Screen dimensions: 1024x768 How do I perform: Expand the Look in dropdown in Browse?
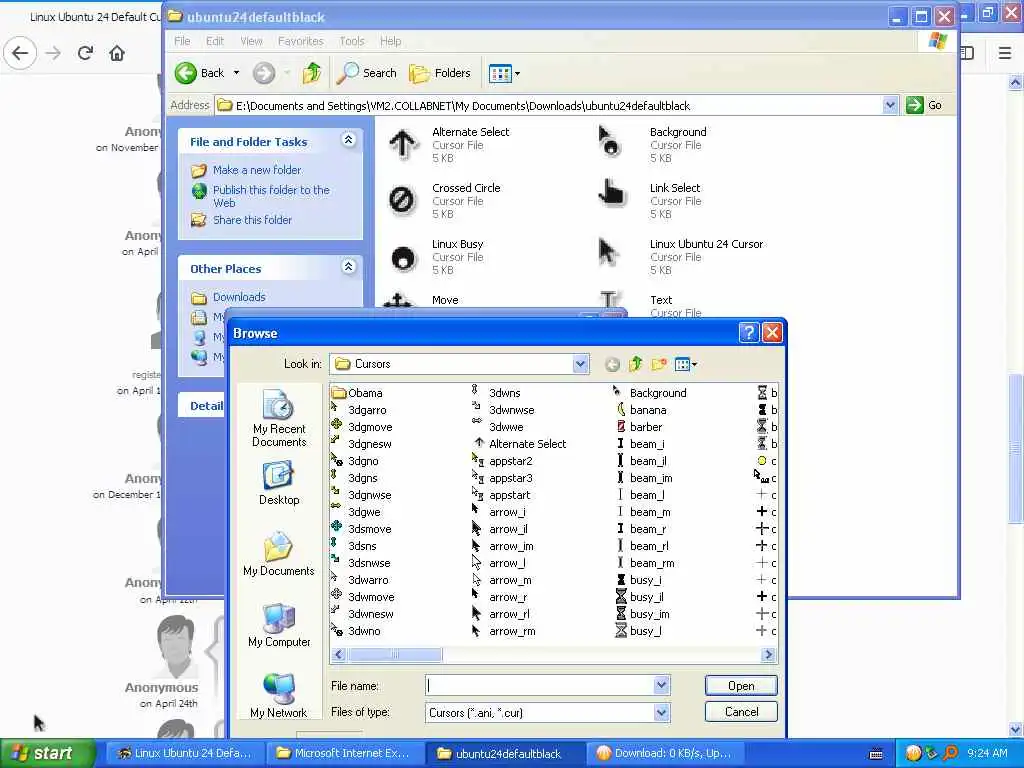tap(580, 364)
